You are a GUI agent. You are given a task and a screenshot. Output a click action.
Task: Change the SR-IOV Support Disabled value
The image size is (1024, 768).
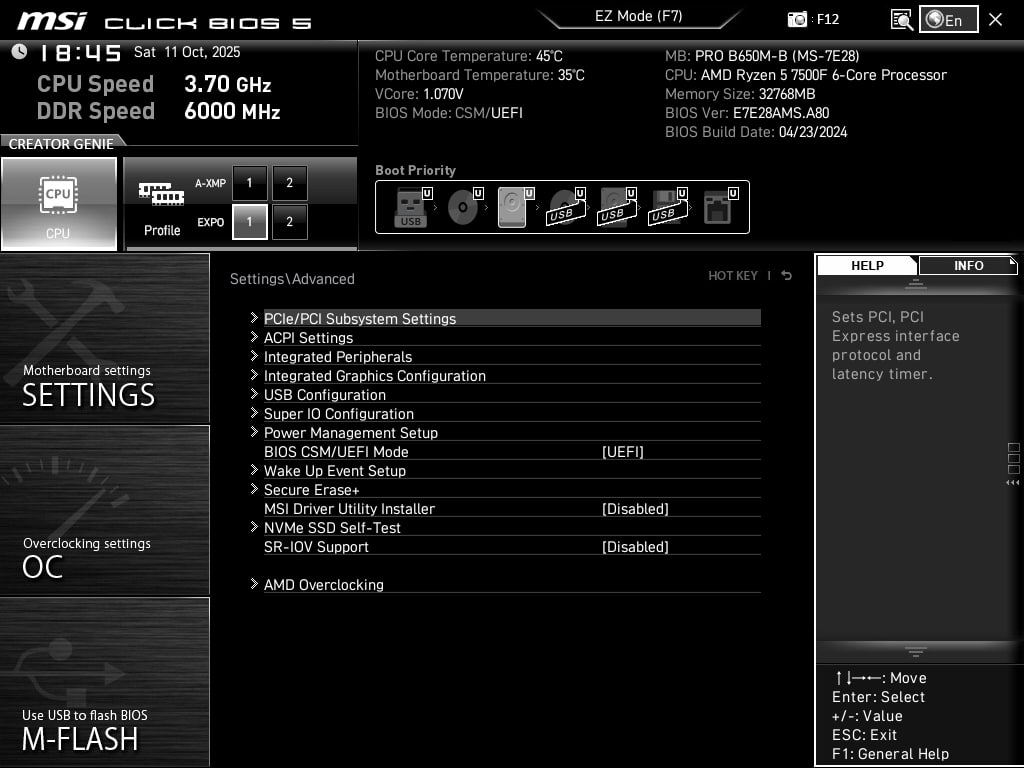[635, 547]
